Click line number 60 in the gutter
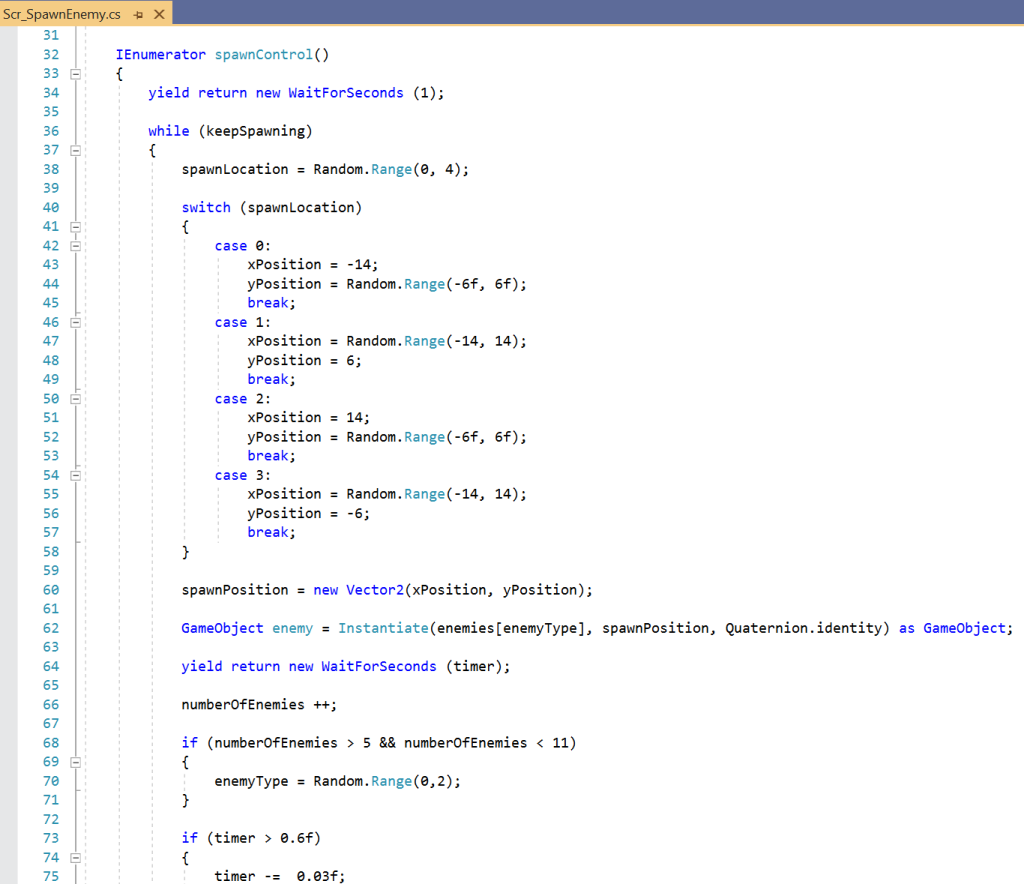This screenshot has width=1024, height=884. point(51,590)
